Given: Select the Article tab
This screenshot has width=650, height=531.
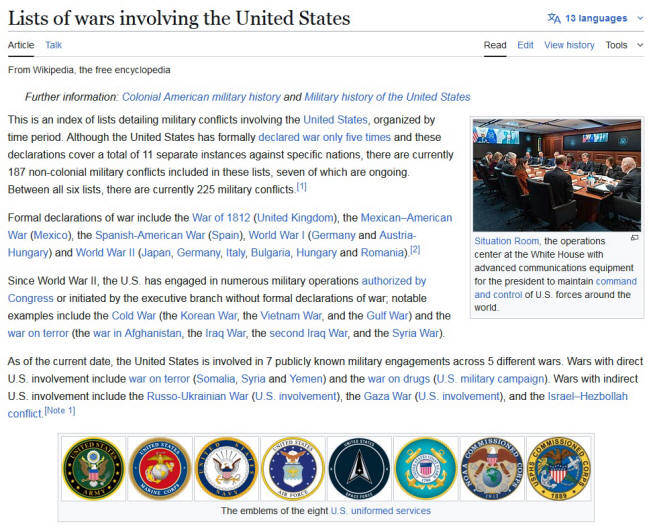Looking at the screenshot, I should click(21, 45).
